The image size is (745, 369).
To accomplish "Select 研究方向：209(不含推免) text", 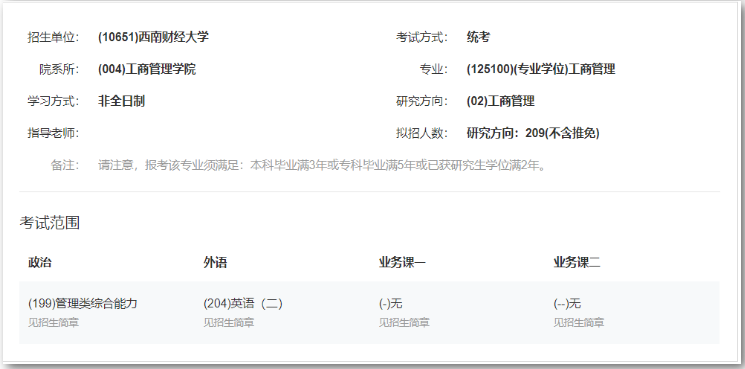I will [x=533, y=133].
